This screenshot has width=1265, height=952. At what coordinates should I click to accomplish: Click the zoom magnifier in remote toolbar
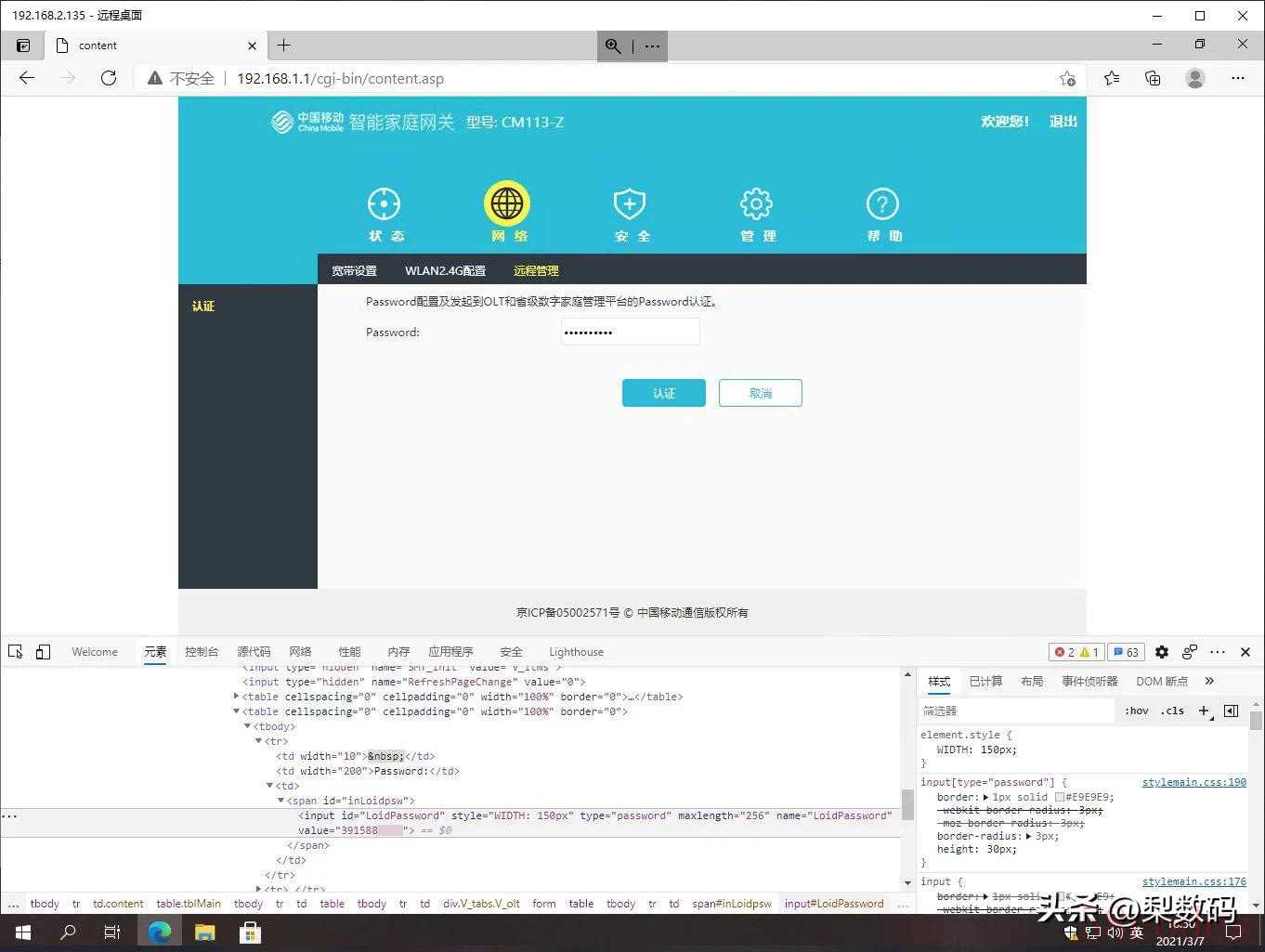tap(613, 46)
